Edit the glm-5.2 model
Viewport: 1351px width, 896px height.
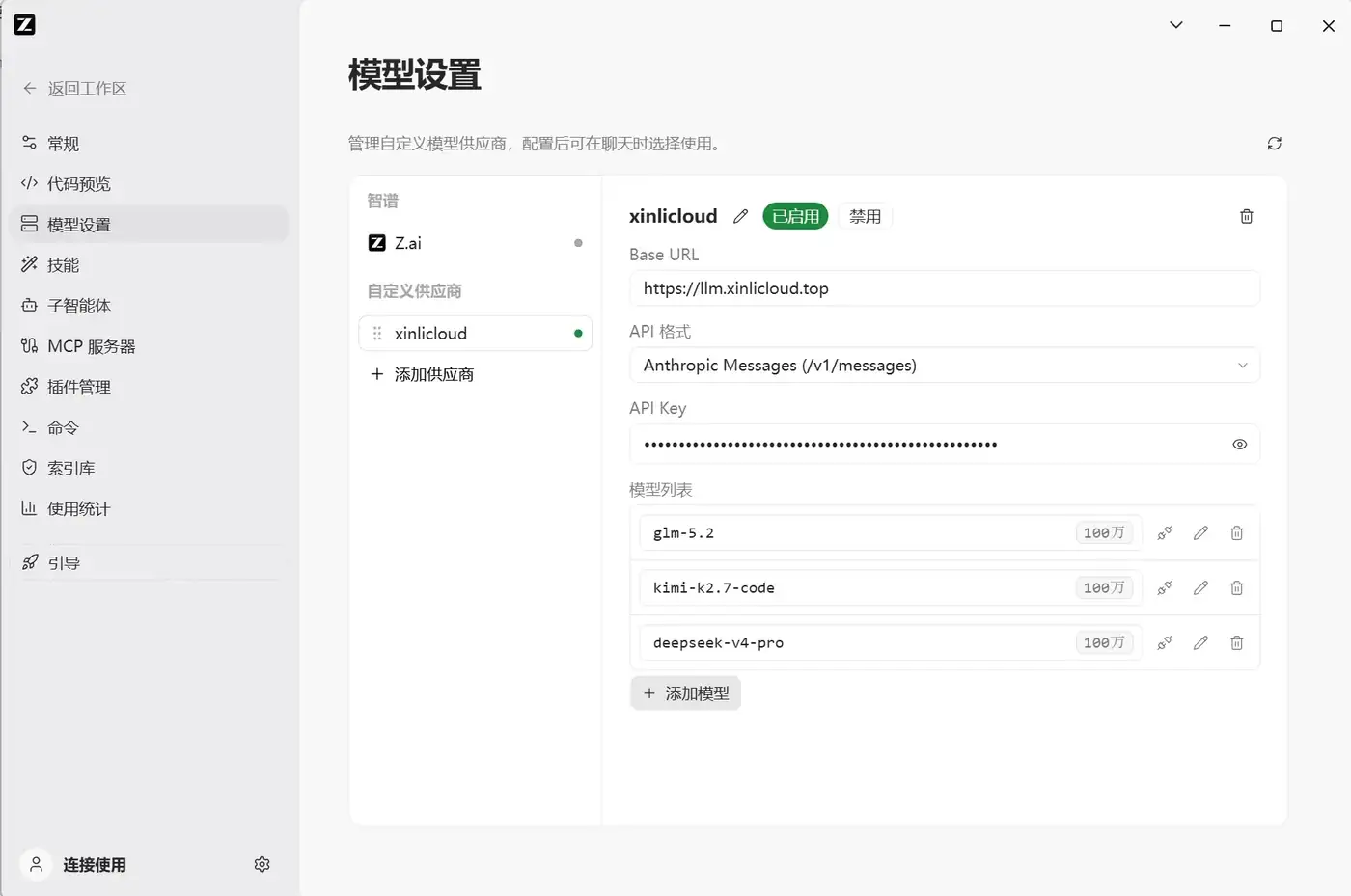(1200, 533)
